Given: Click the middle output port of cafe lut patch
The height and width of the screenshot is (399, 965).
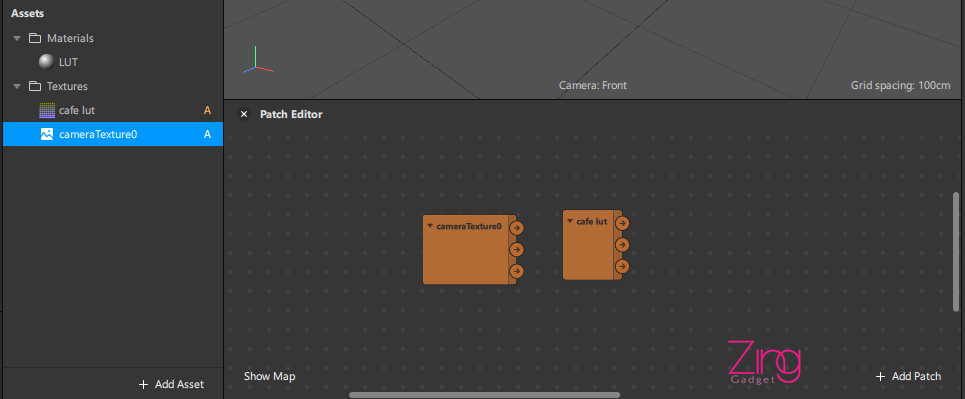Looking at the screenshot, I should (x=622, y=244).
